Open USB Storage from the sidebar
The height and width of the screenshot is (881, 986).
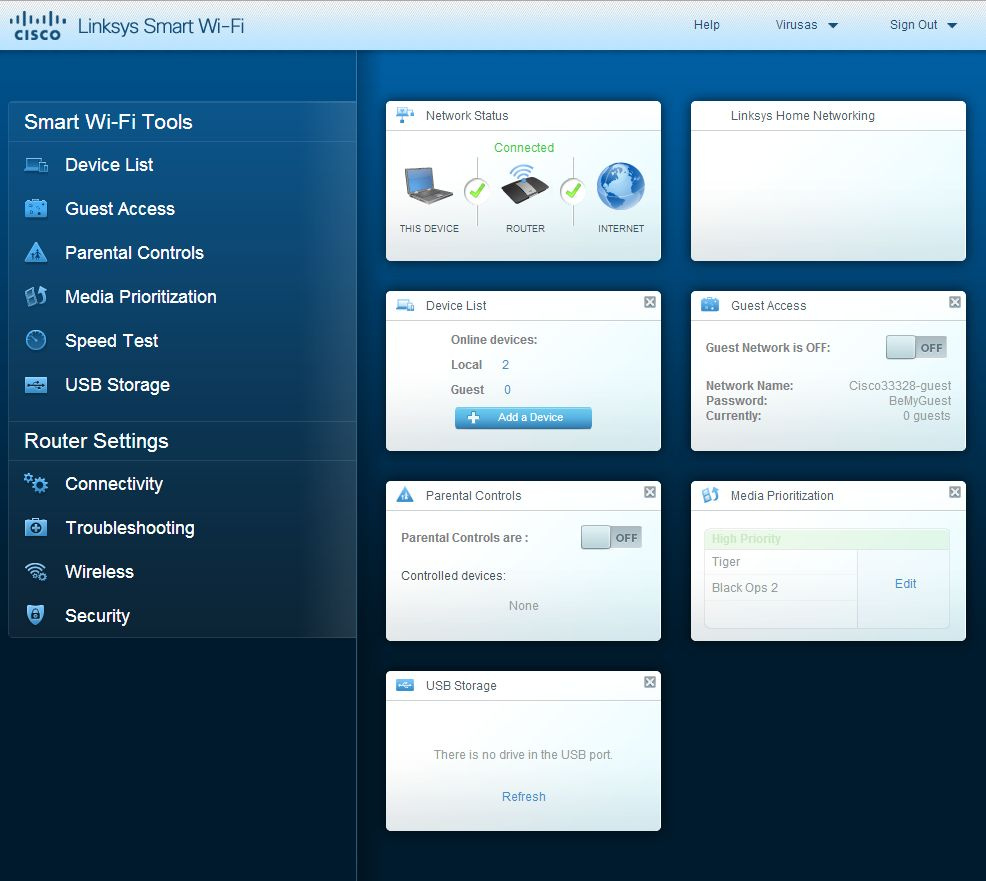(x=118, y=385)
